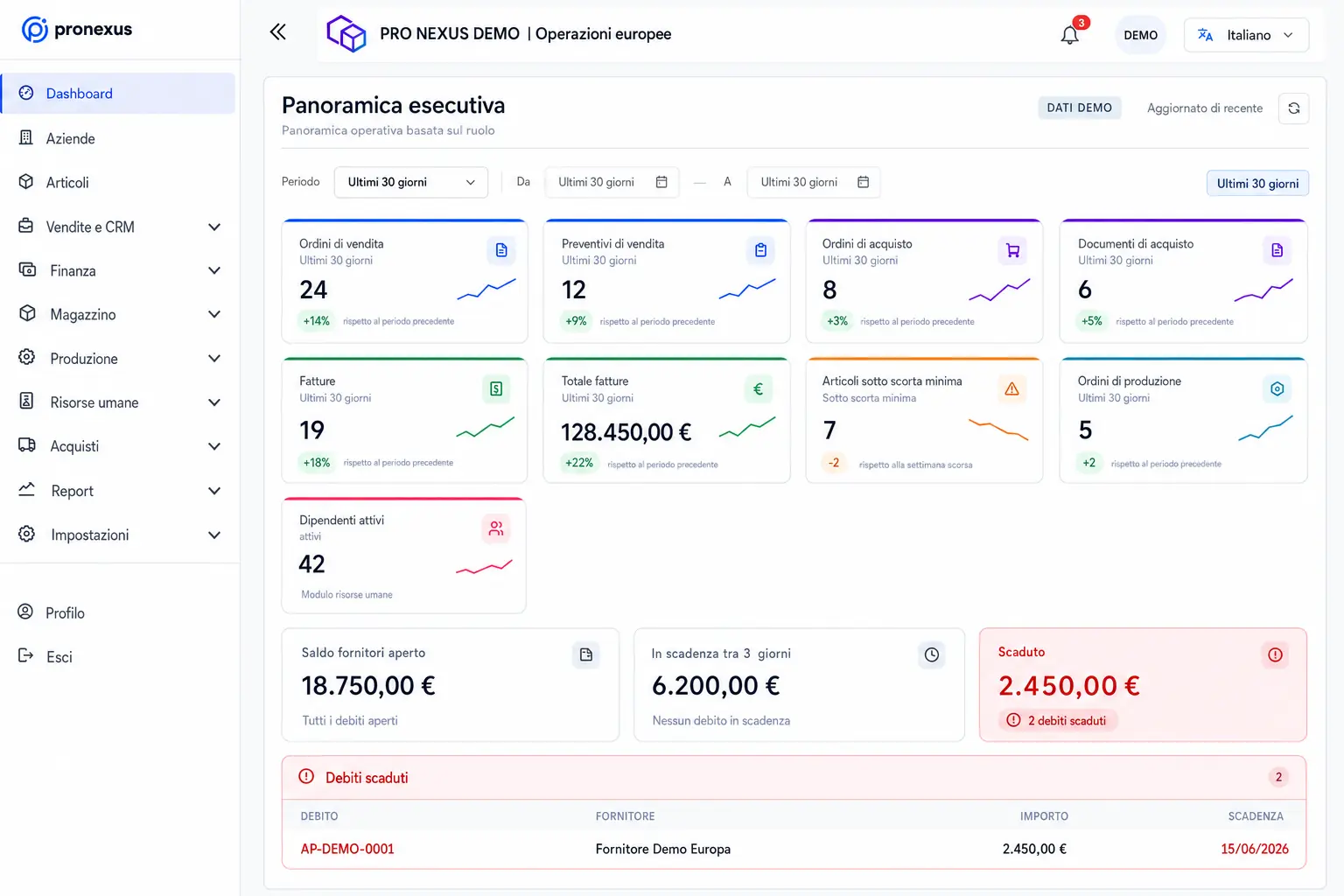1344x896 pixels.
Task: Open the Italiano language dropdown
Action: click(1246, 35)
